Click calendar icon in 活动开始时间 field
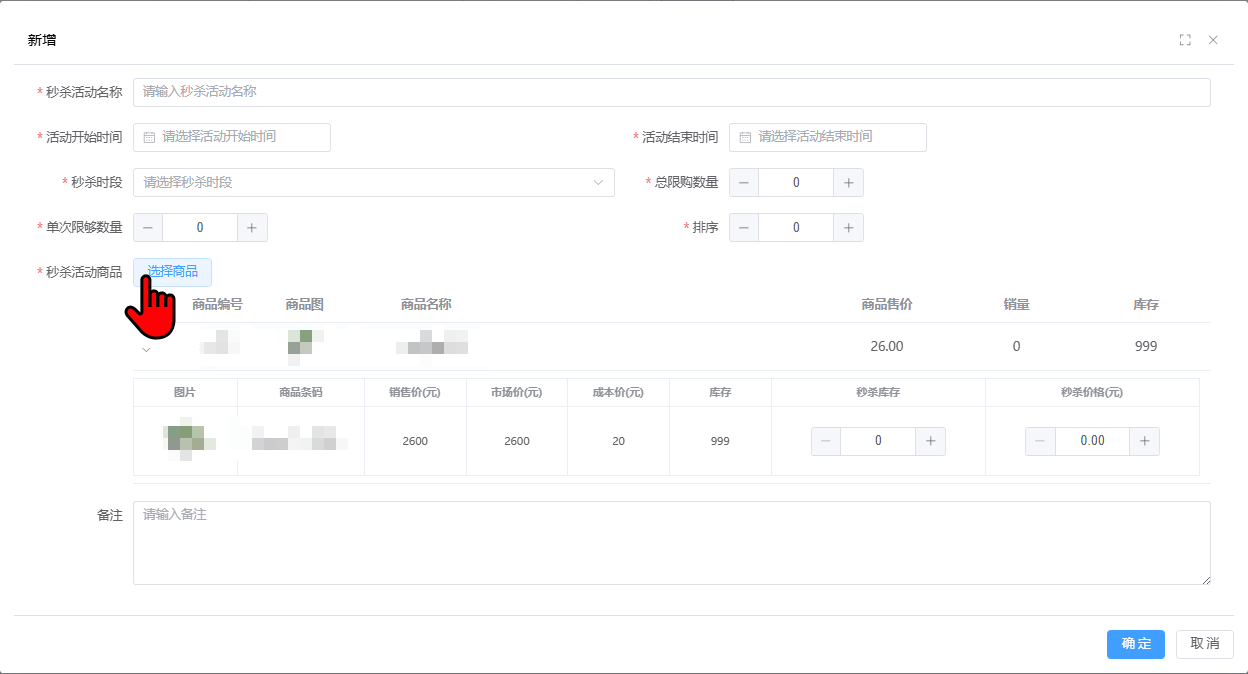Viewport: 1248px width, 674px height. click(149, 137)
